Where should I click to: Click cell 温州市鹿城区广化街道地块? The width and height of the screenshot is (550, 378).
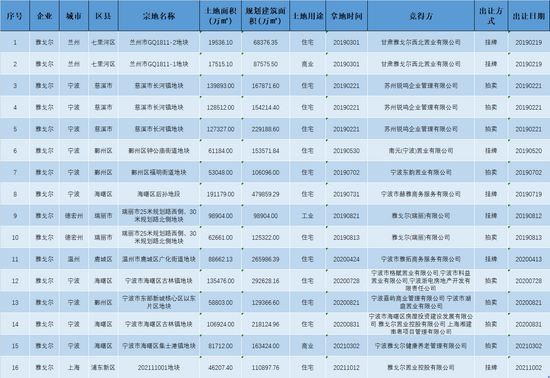click(x=159, y=259)
